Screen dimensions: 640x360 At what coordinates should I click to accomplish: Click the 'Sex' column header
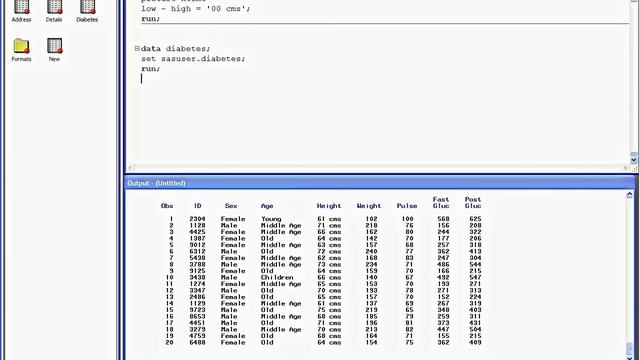231,206
